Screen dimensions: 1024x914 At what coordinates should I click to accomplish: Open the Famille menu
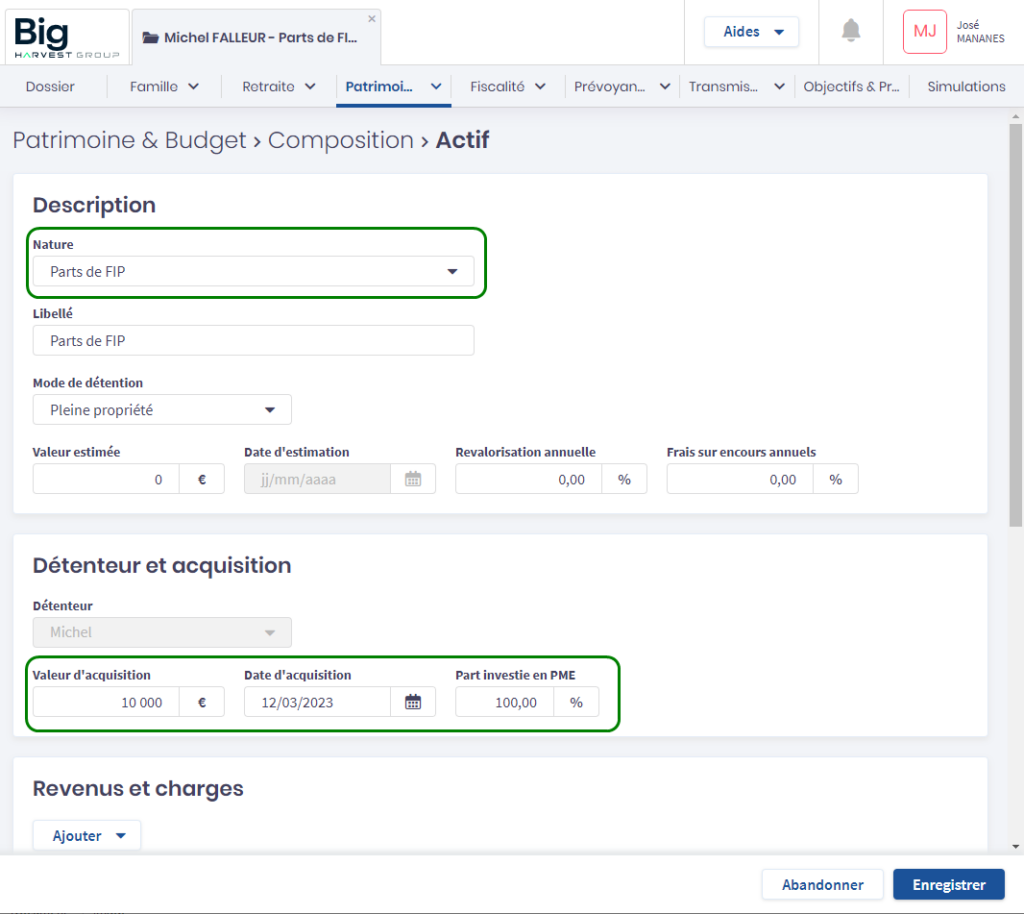[164, 87]
